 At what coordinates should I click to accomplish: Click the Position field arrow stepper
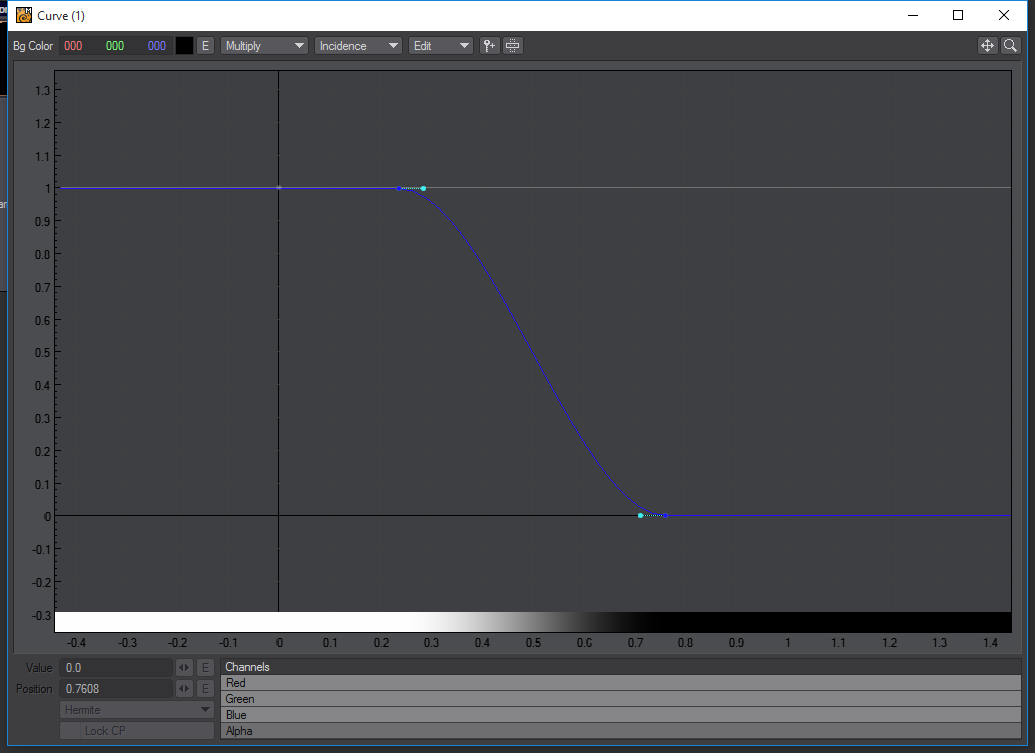[x=184, y=689]
